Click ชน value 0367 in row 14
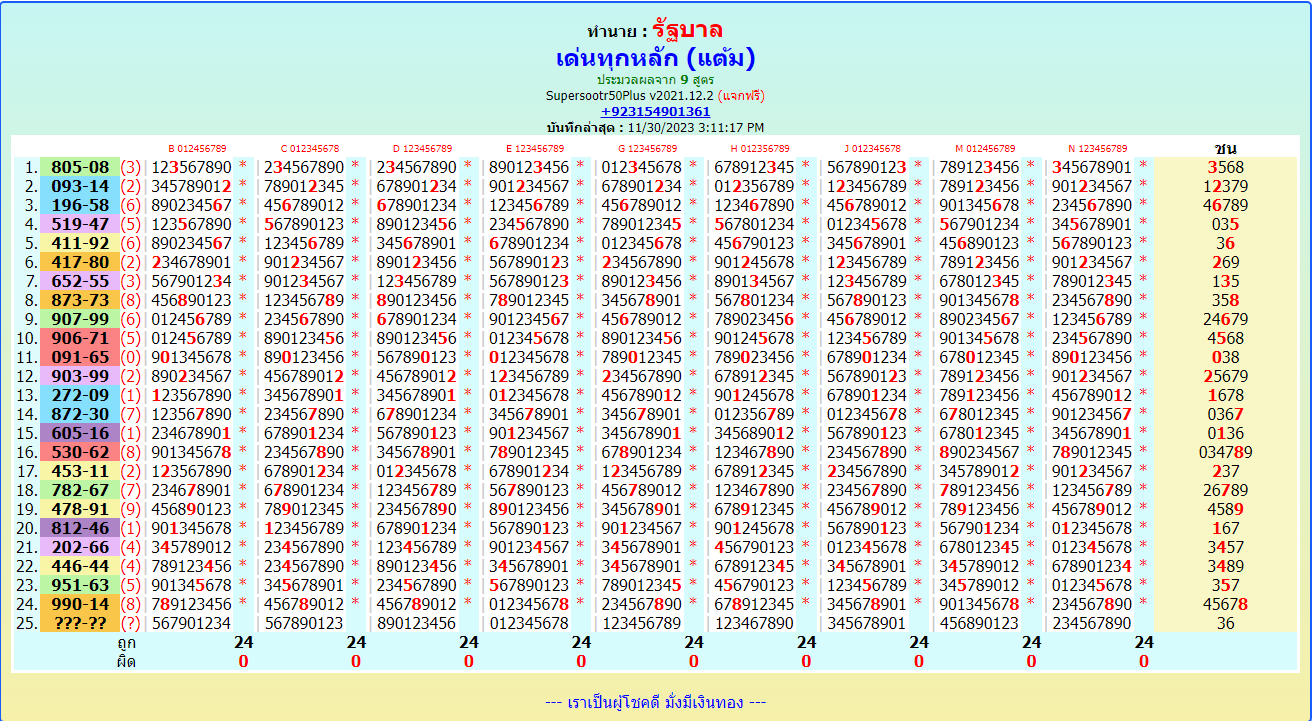The image size is (1312, 721). coord(1225,414)
